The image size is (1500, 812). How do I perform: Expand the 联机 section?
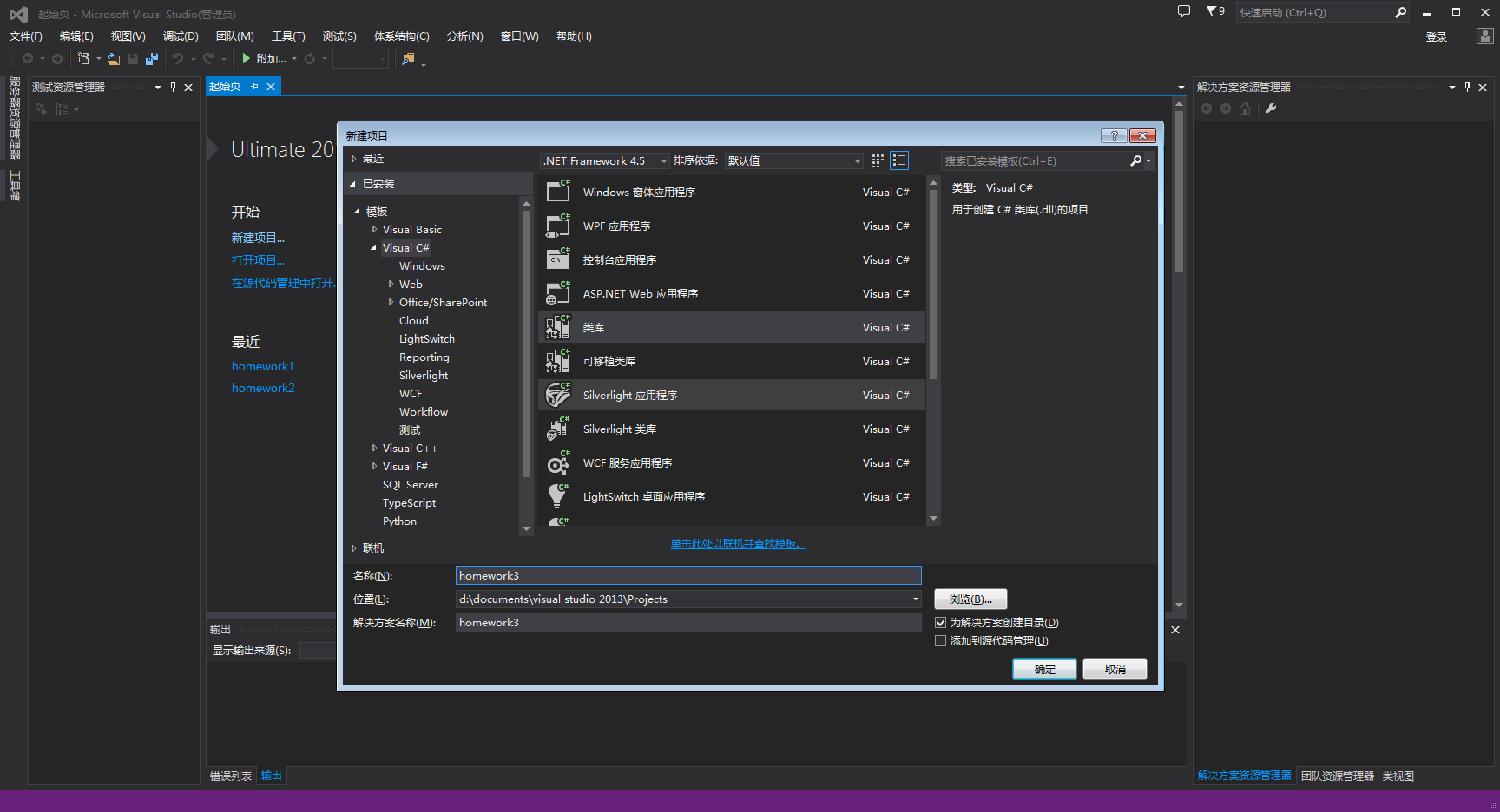coord(354,548)
